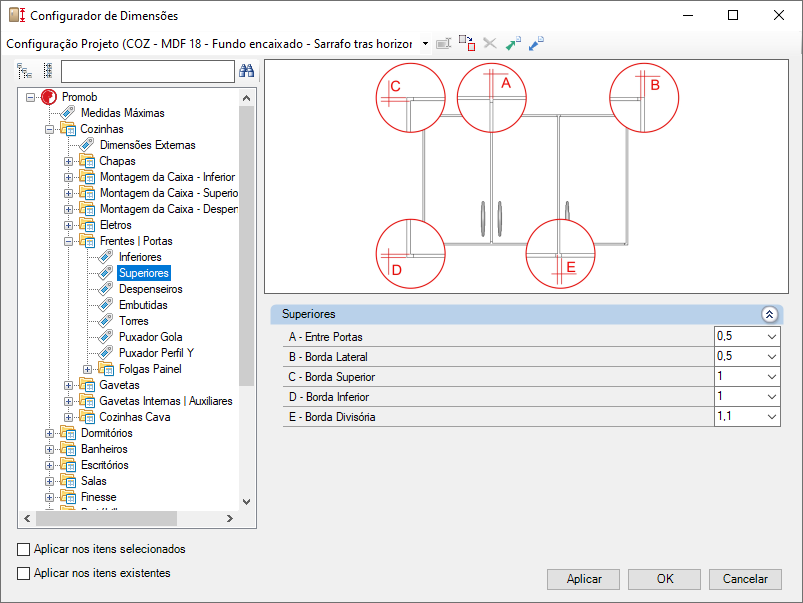Click the Frentes | Portas folder icon

(x=87, y=241)
